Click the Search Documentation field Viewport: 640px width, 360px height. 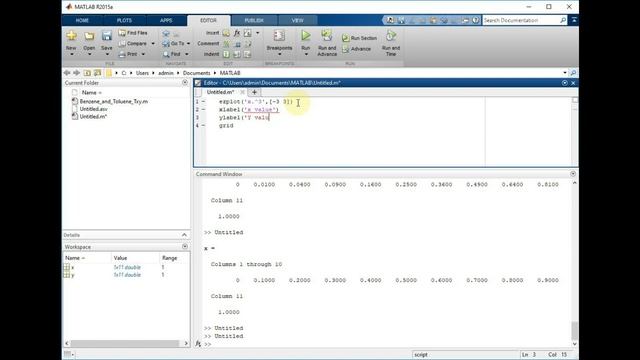520,20
